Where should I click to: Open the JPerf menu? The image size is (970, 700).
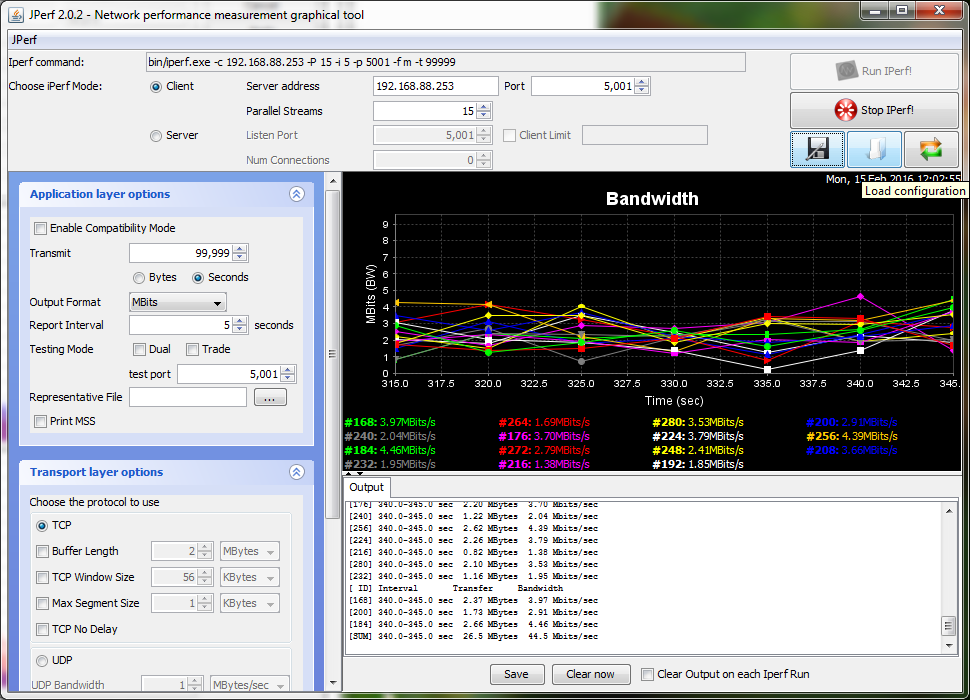(x=25, y=41)
